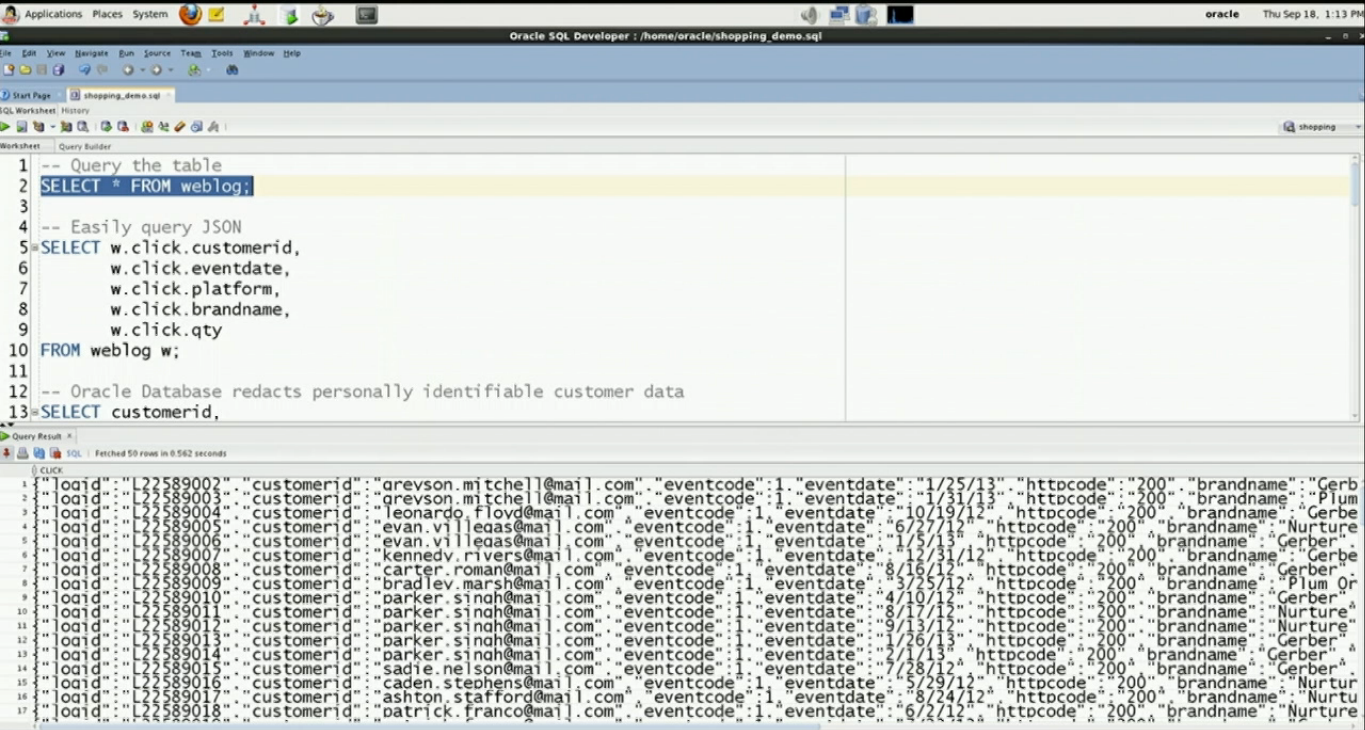Open the File menu
Image resolution: width=1365 pixels, height=730 pixels.
coord(5,53)
